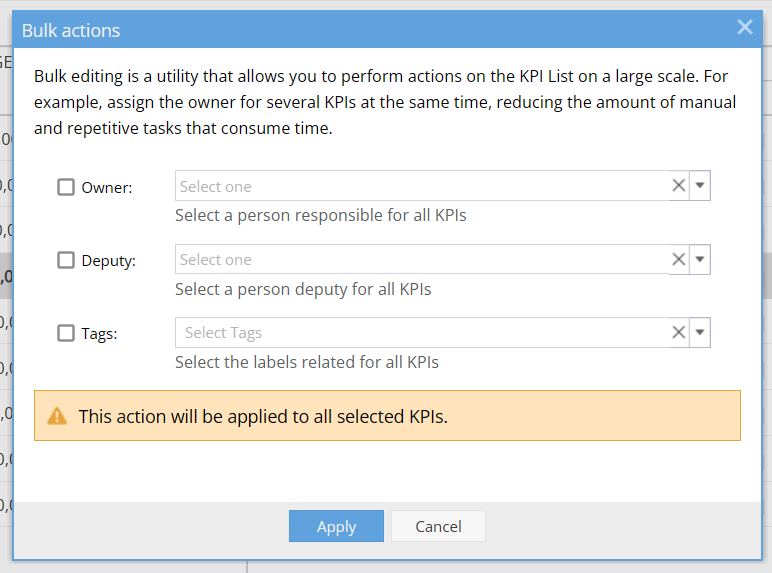Click the Deputy label text

pyautogui.click(x=108, y=261)
